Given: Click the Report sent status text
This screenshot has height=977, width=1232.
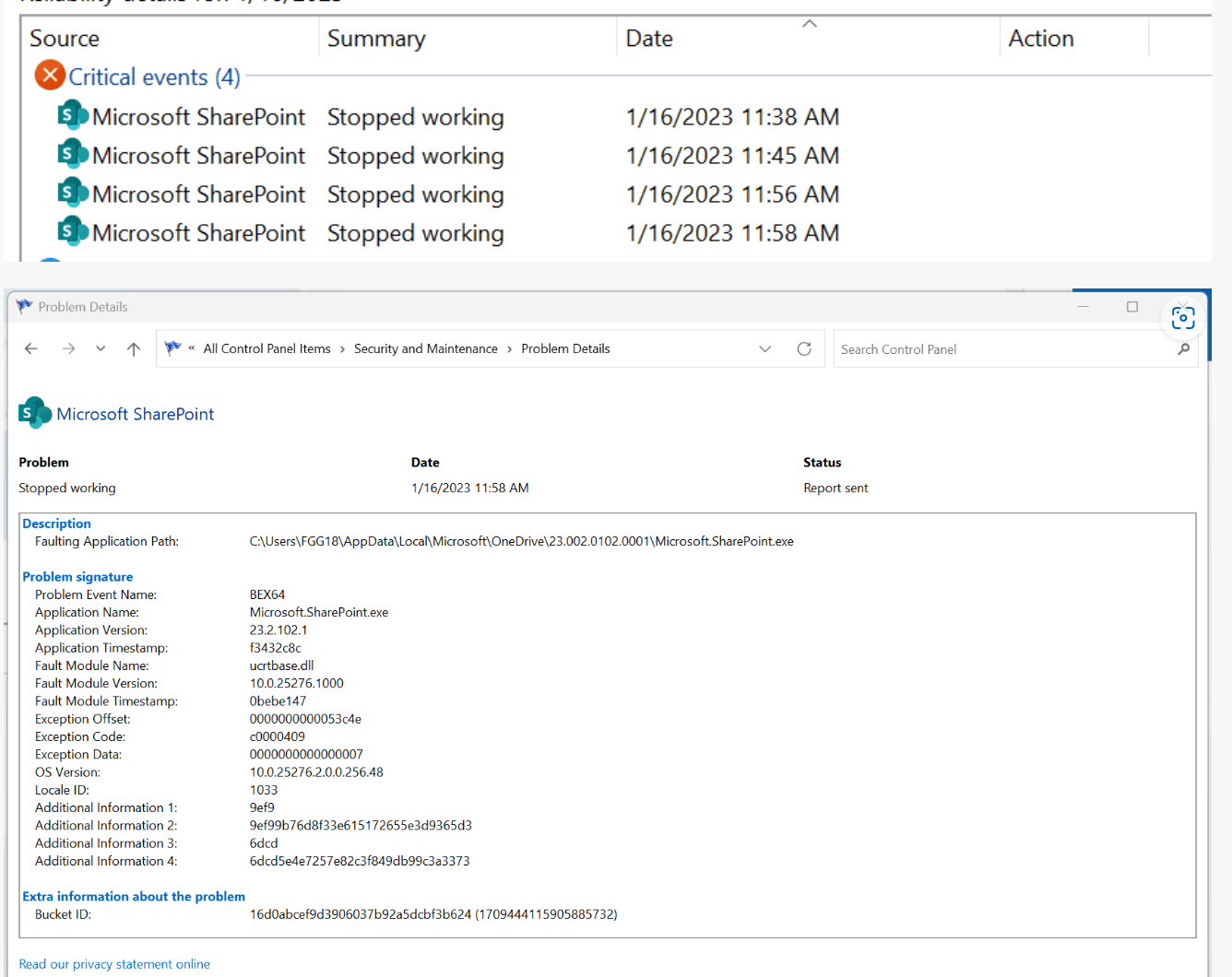Looking at the screenshot, I should coord(835,488).
